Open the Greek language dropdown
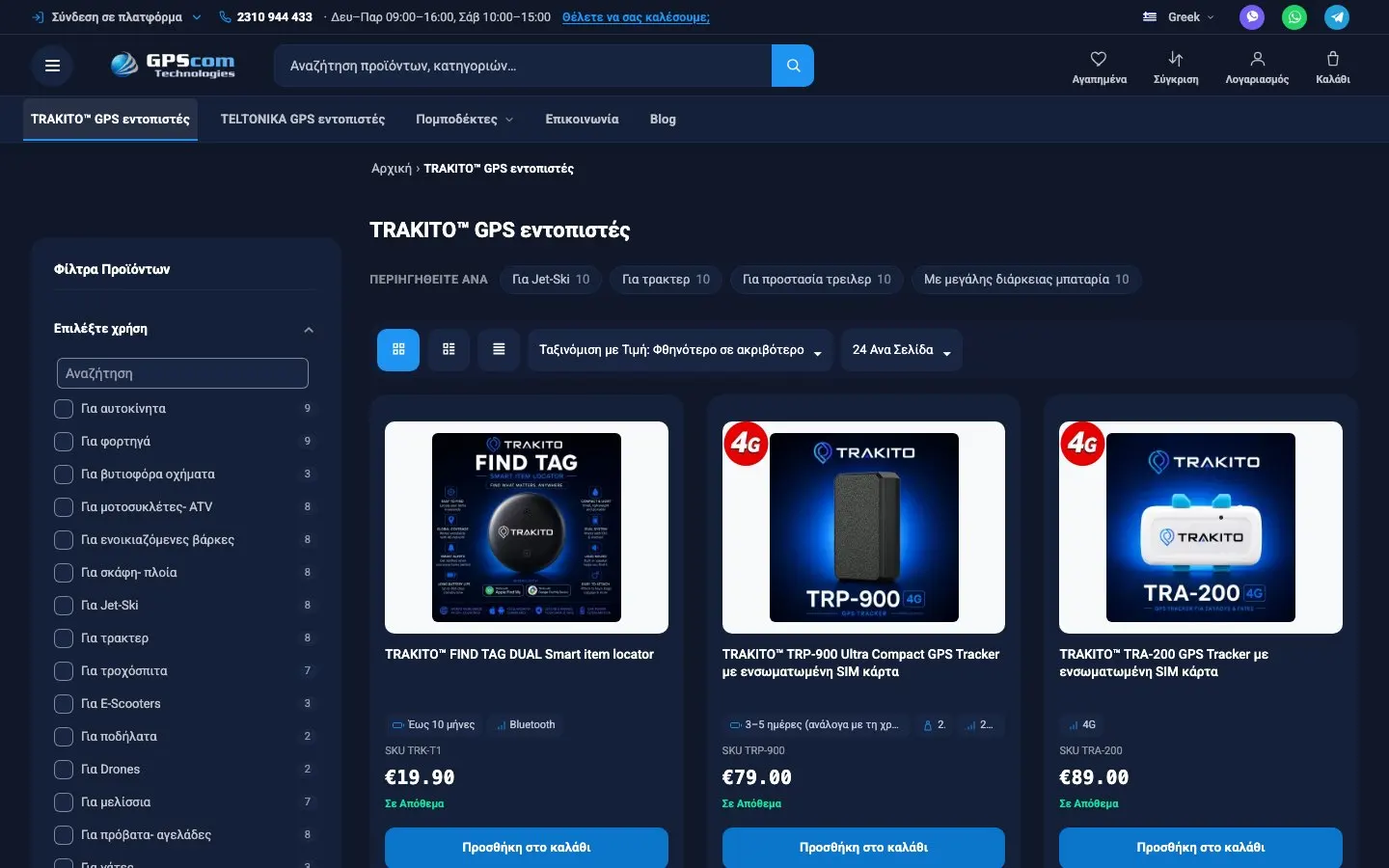Viewport: 1389px width, 868px height. point(1179,16)
